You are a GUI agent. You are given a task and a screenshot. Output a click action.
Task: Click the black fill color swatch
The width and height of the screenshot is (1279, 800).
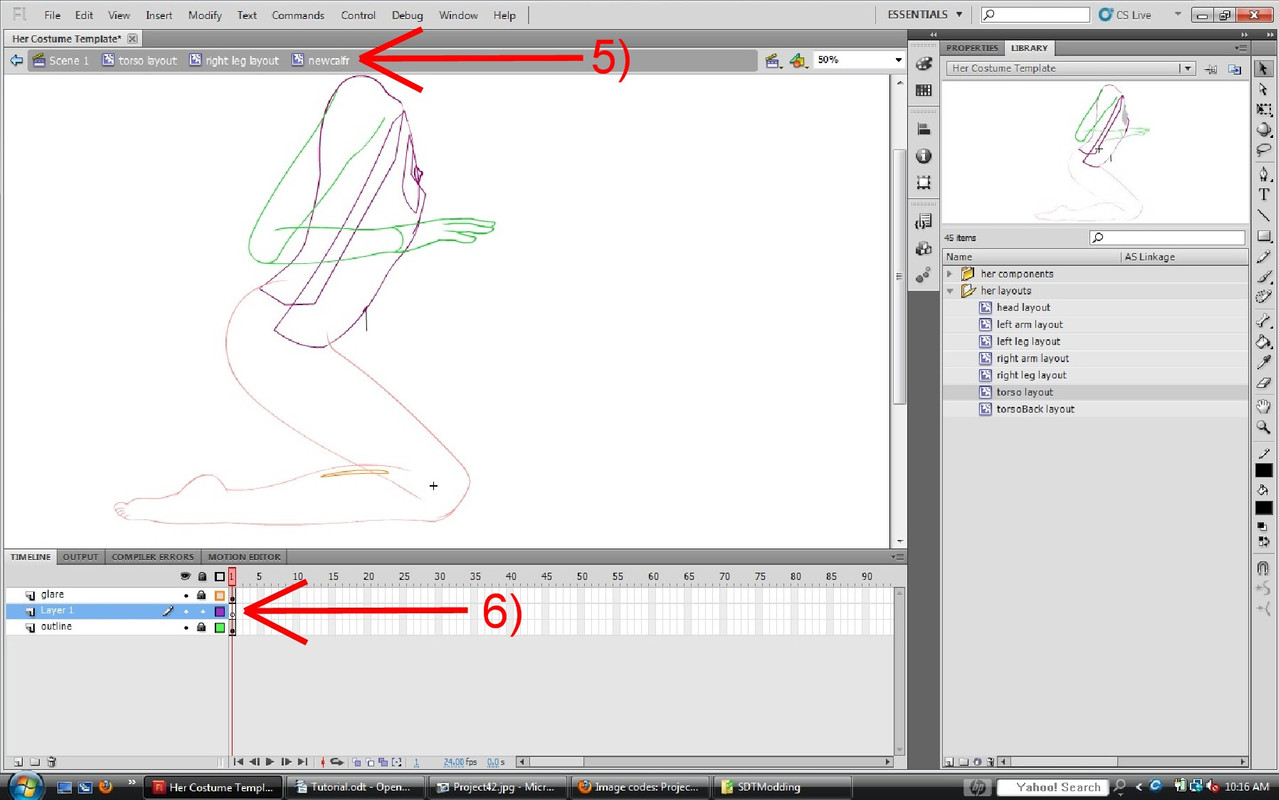(1264, 508)
